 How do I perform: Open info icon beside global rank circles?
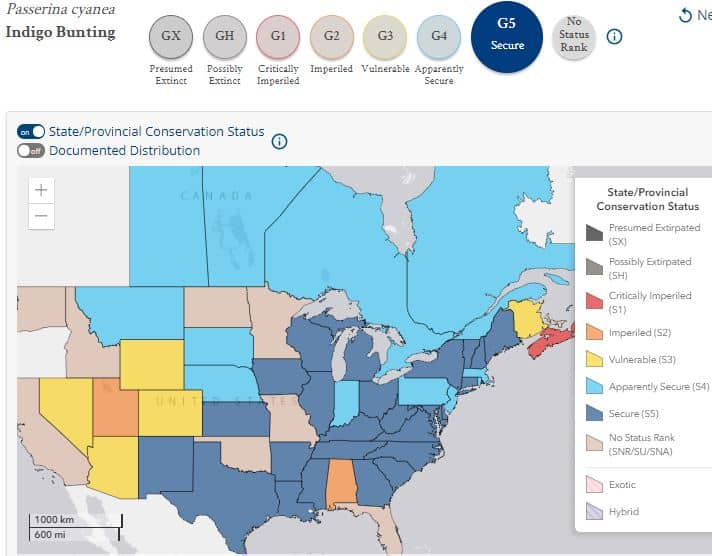click(614, 36)
